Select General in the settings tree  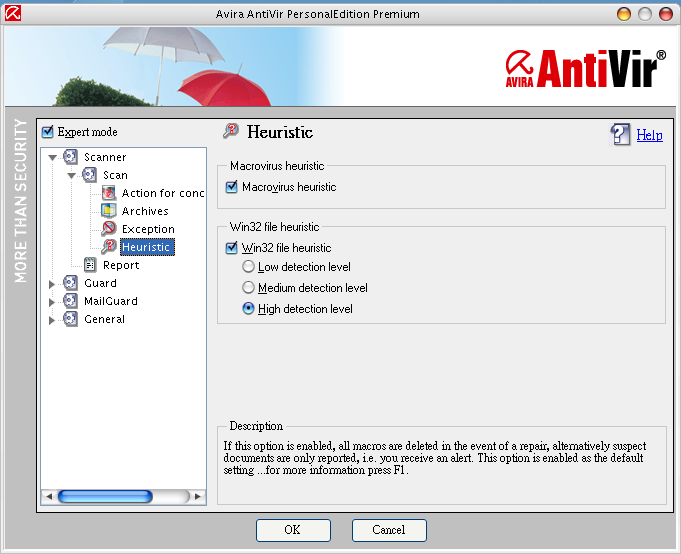104,319
